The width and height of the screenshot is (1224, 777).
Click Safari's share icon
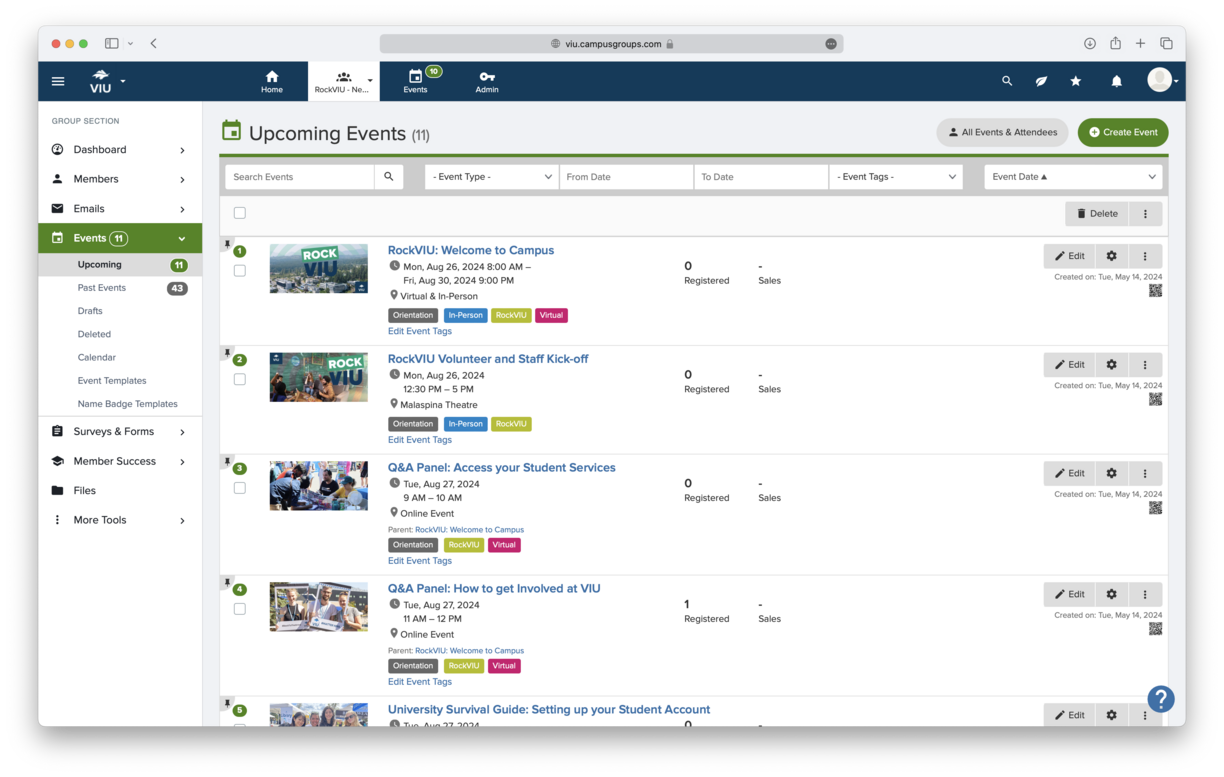[1115, 43]
